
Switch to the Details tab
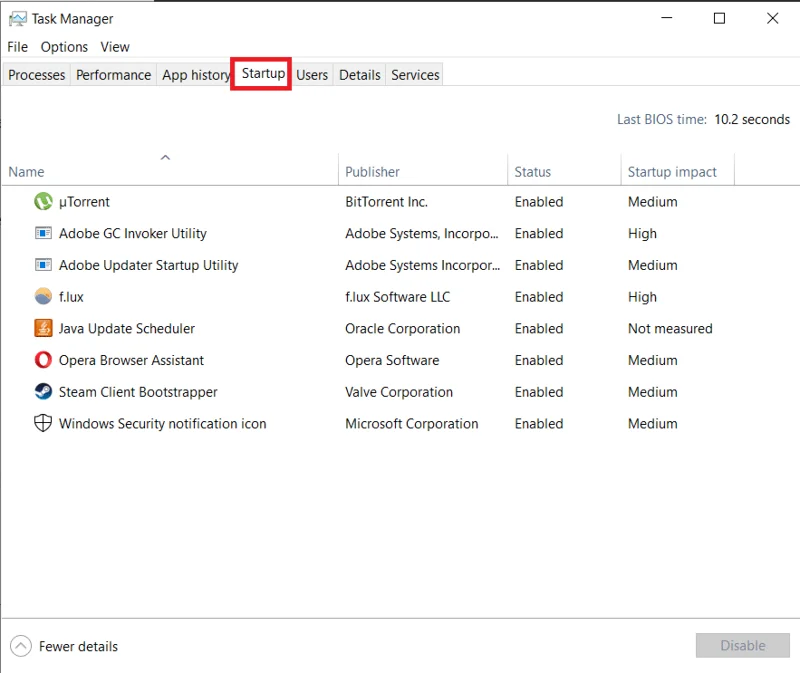(x=360, y=75)
